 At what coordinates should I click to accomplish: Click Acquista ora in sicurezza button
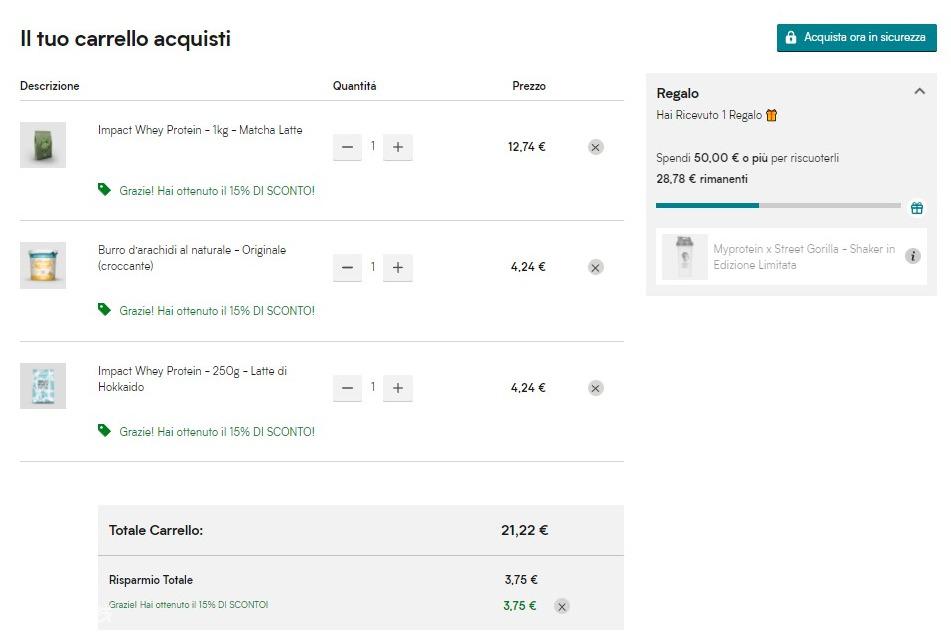point(856,38)
